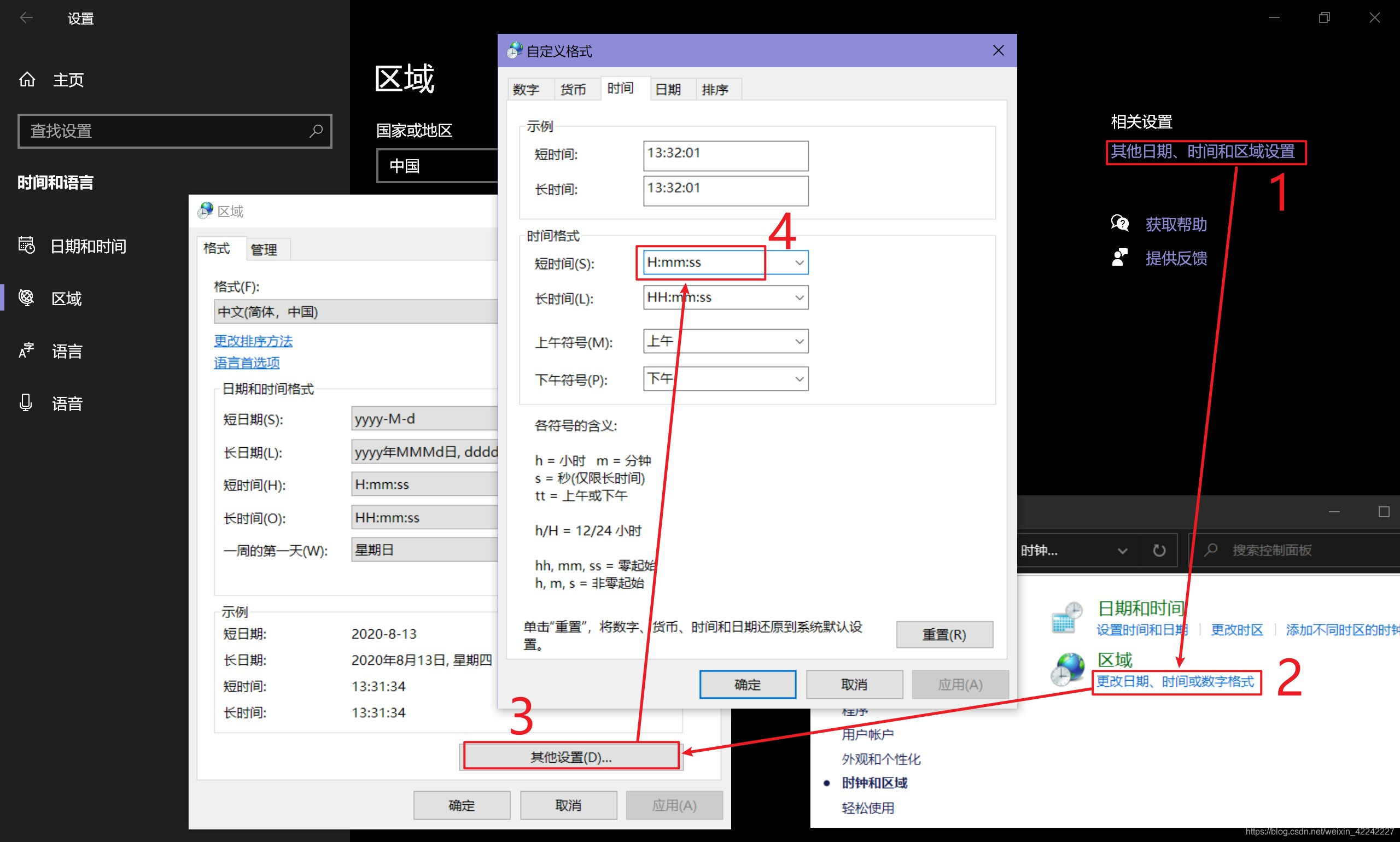The width and height of the screenshot is (1400, 842).
Task: Open 区域 heading link in Control Panel
Action: coord(1115,659)
